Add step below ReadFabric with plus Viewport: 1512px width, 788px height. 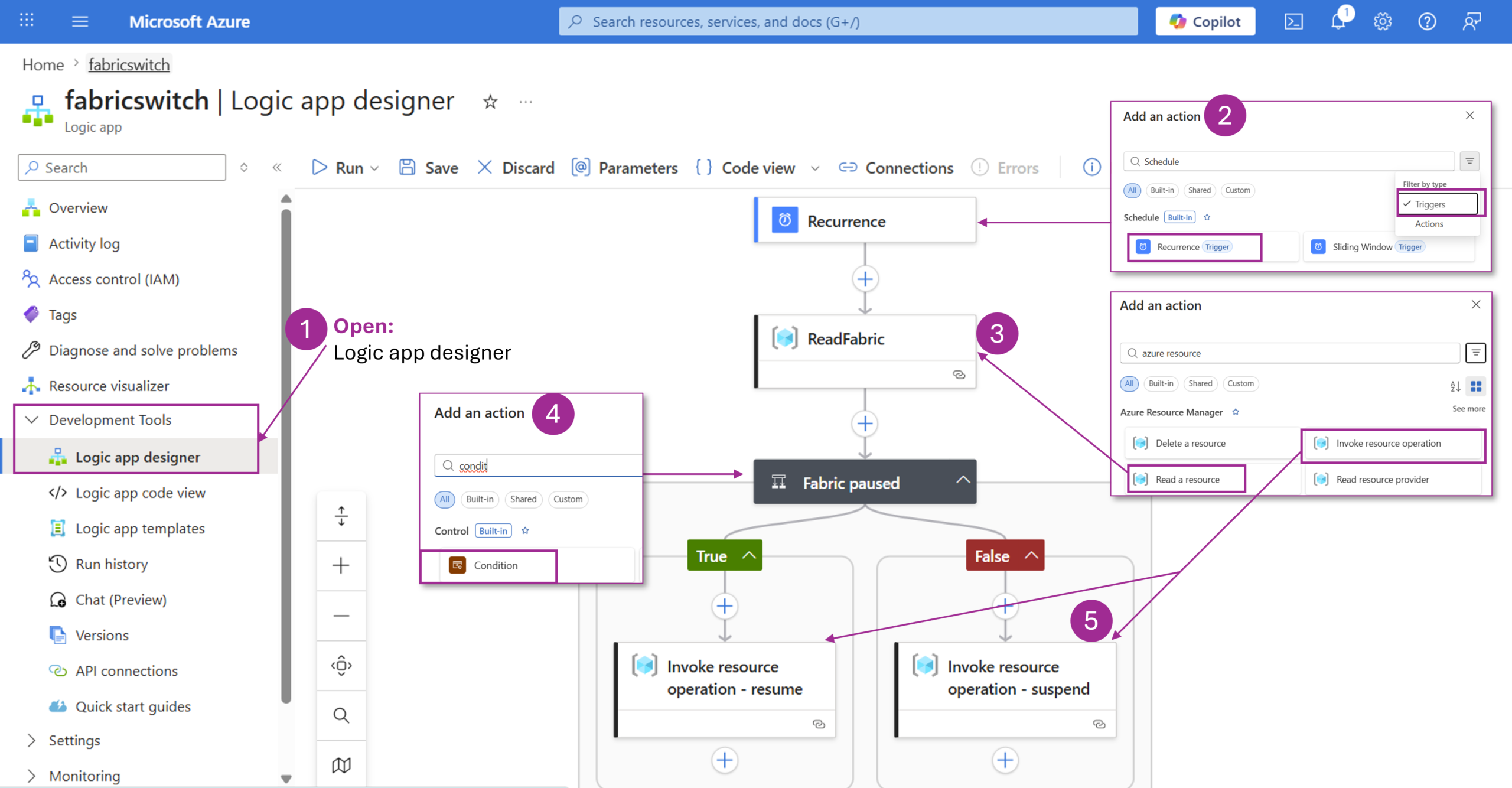point(865,424)
